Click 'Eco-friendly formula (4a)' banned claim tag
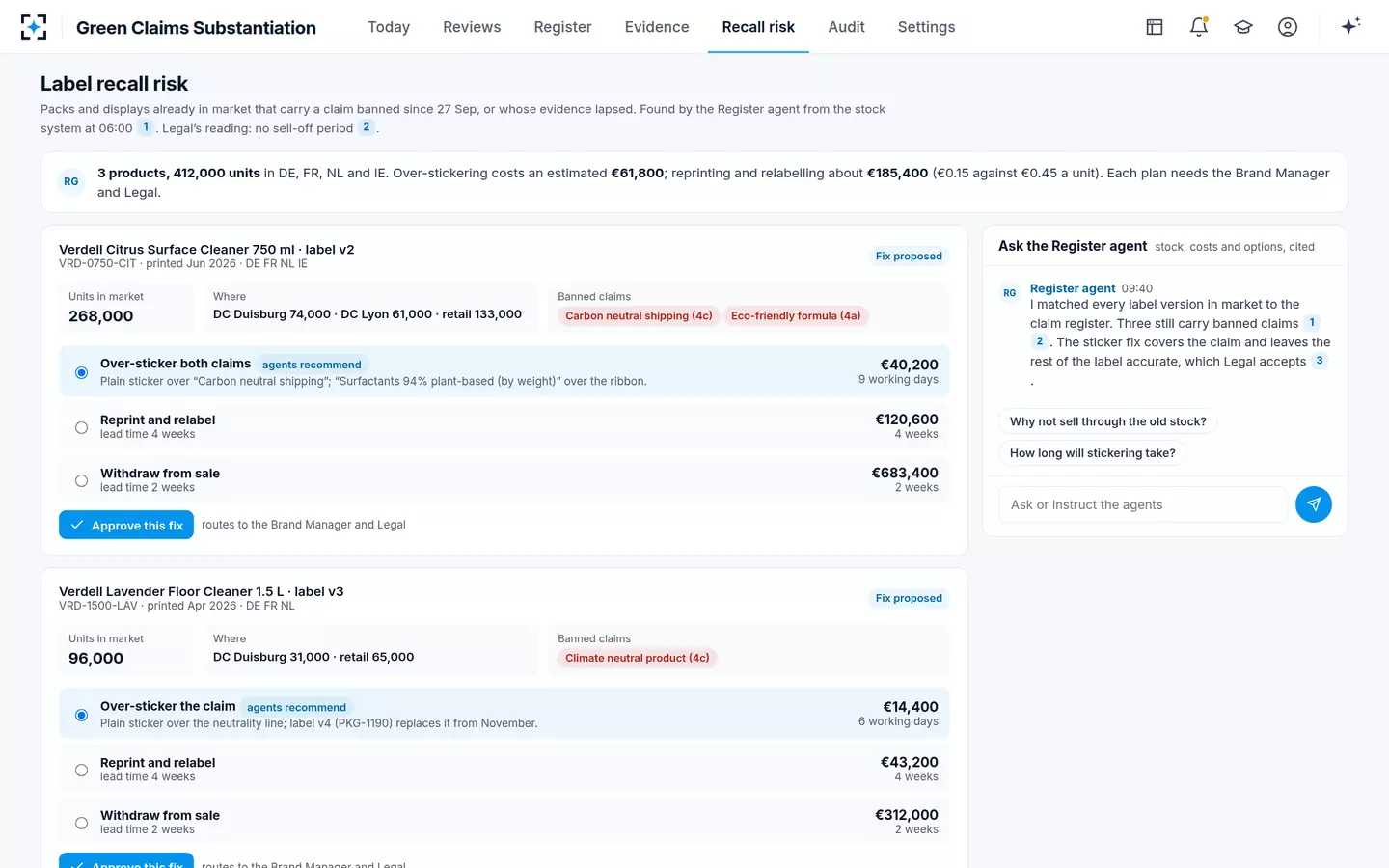 coord(796,315)
